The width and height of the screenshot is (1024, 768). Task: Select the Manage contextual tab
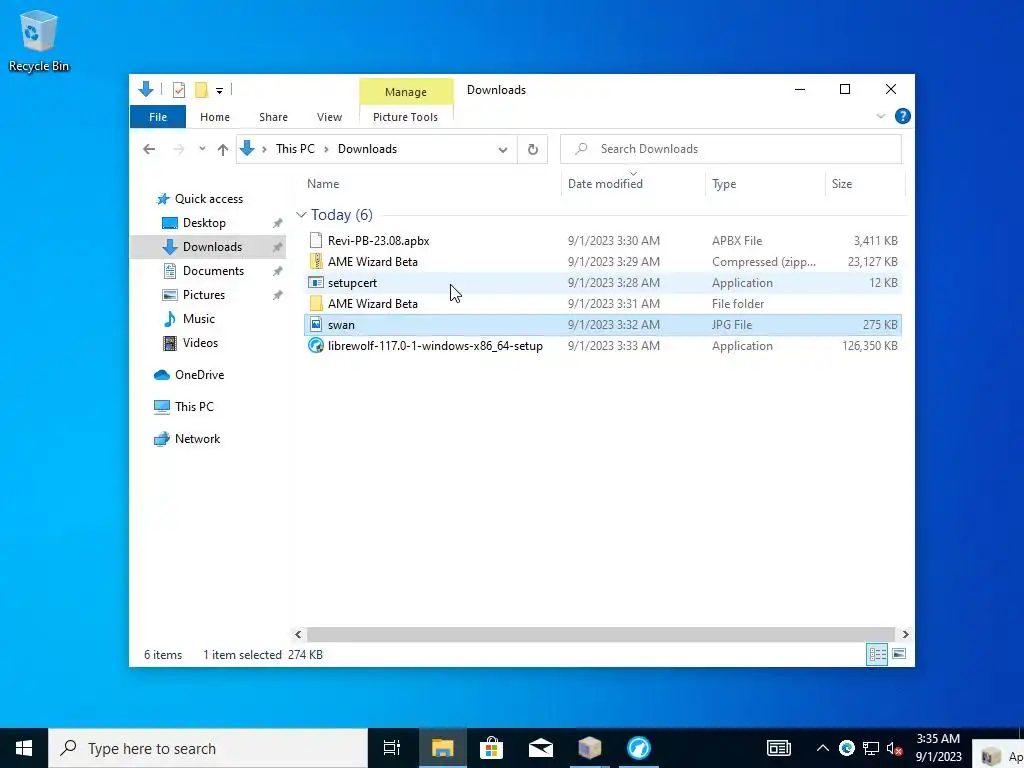tap(406, 92)
